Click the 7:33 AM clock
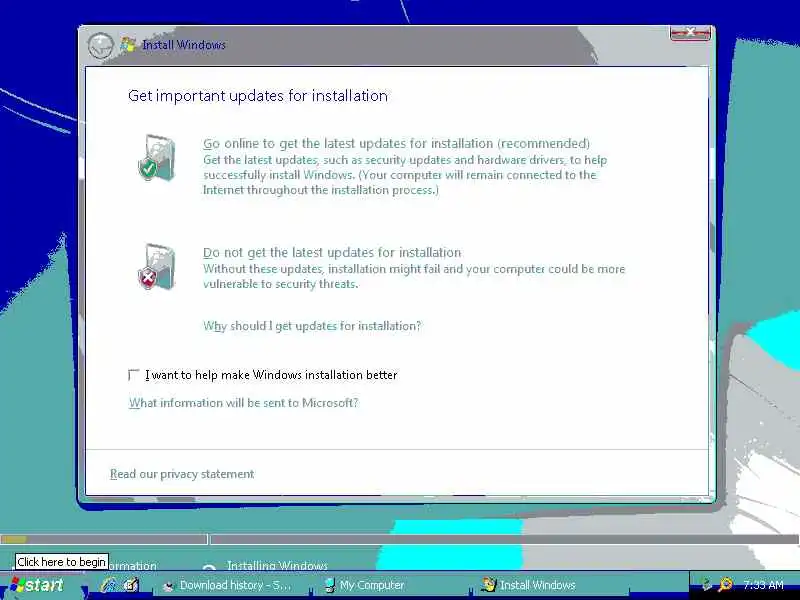 [x=763, y=585]
